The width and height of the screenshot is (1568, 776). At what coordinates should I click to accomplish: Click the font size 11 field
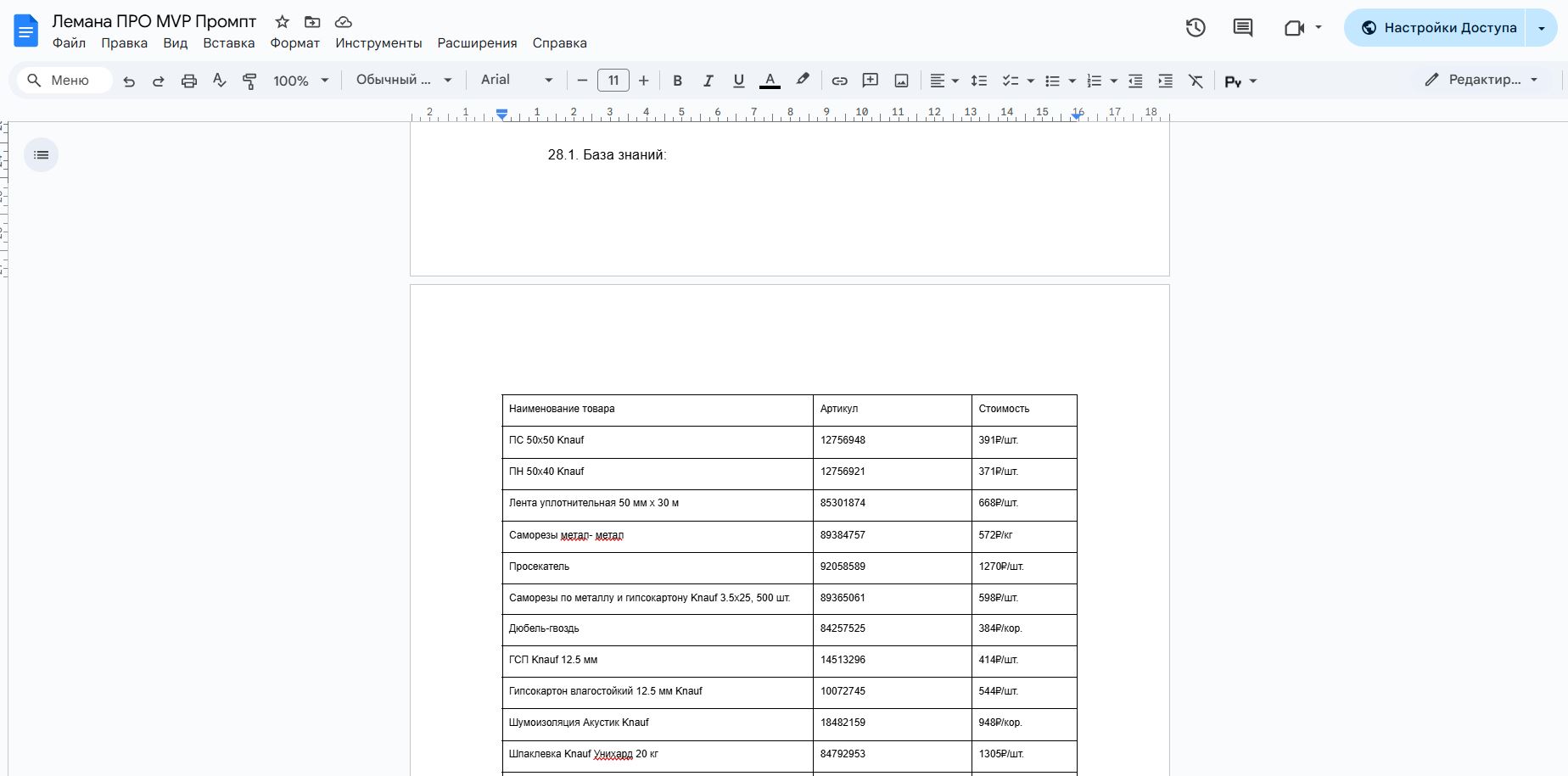point(613,81)
